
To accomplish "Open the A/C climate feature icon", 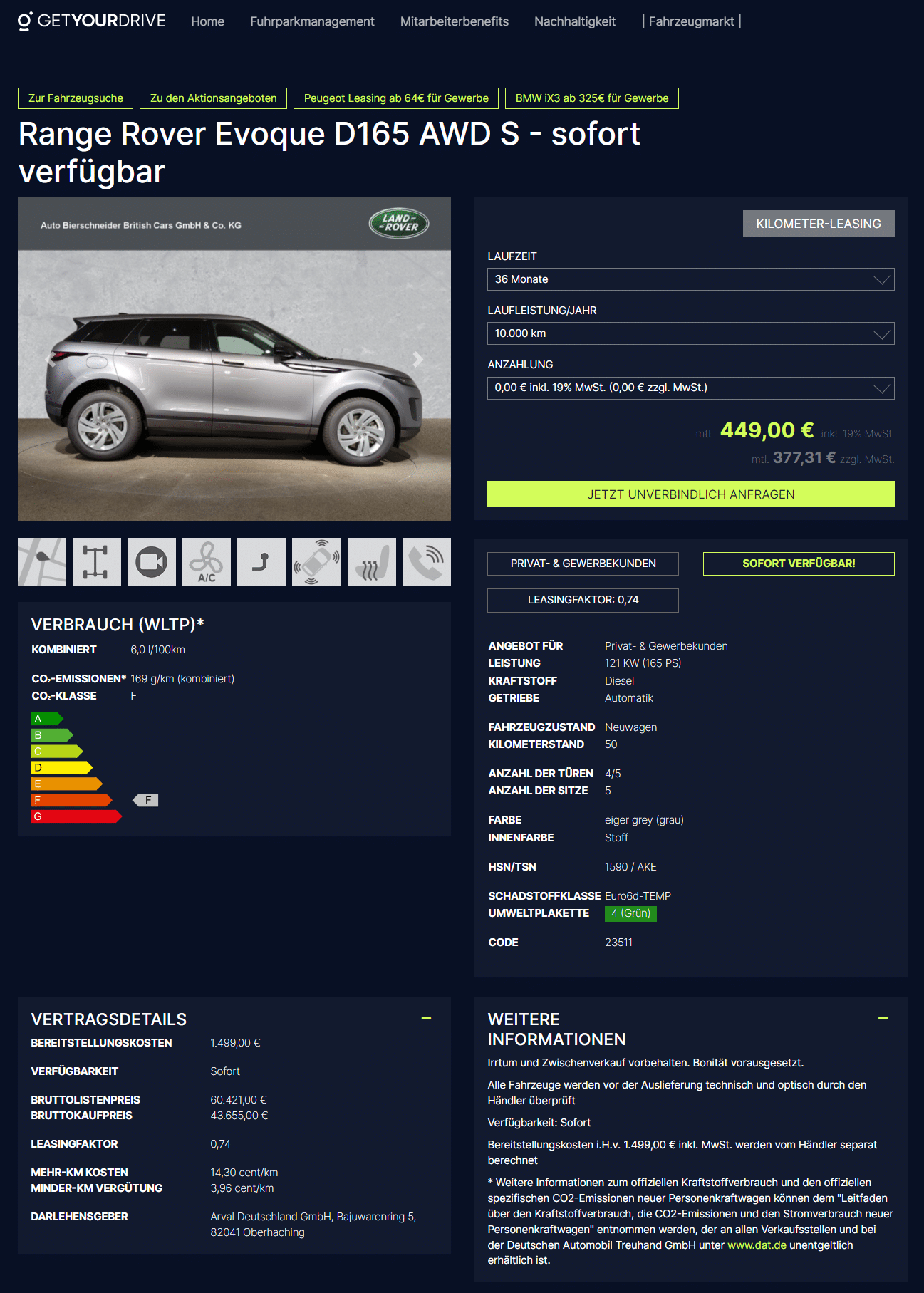I will click(x=207, y=562).
